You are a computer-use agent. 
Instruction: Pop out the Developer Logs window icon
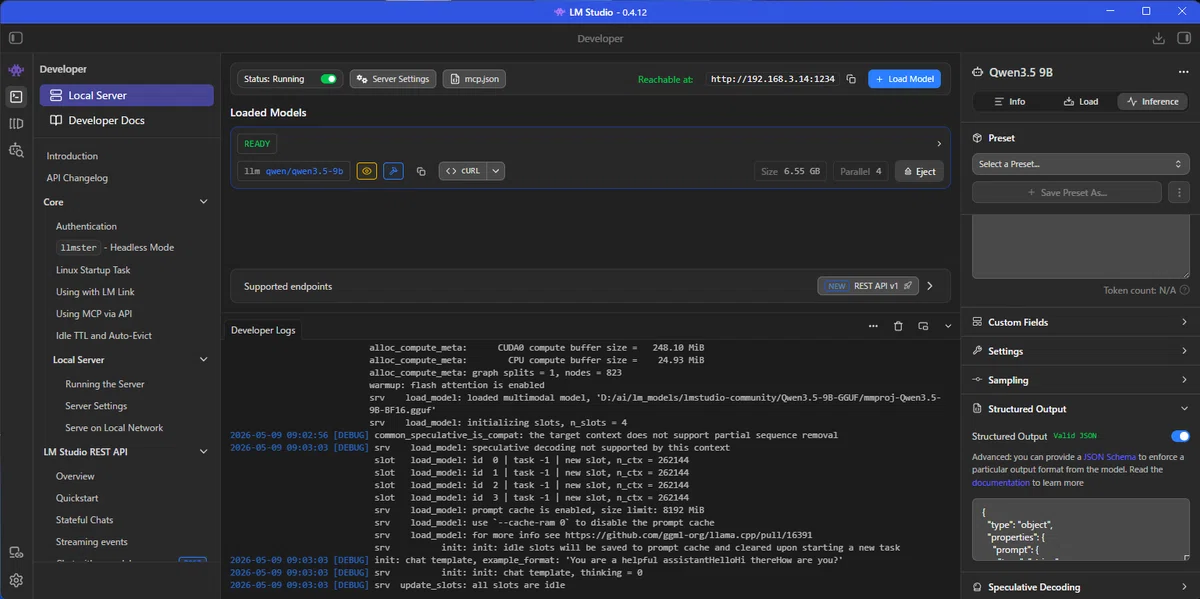[x=923, y=326]
